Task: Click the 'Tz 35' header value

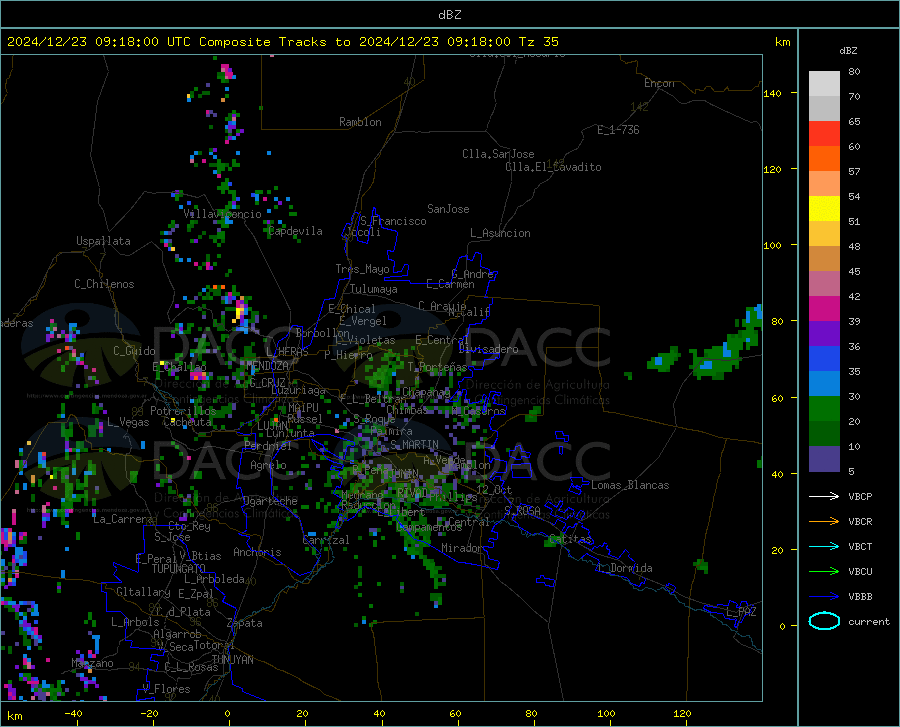Action: (x=538, y=42)
